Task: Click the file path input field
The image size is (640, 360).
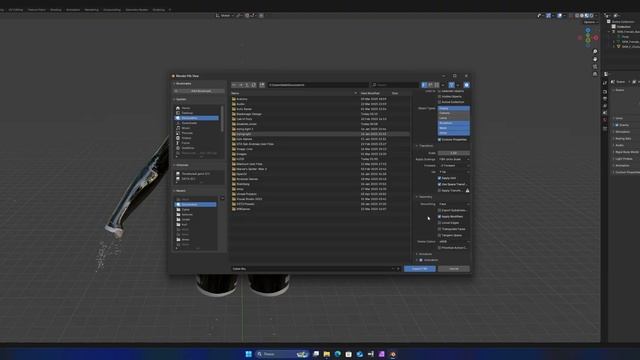Action: coord(318,85)
